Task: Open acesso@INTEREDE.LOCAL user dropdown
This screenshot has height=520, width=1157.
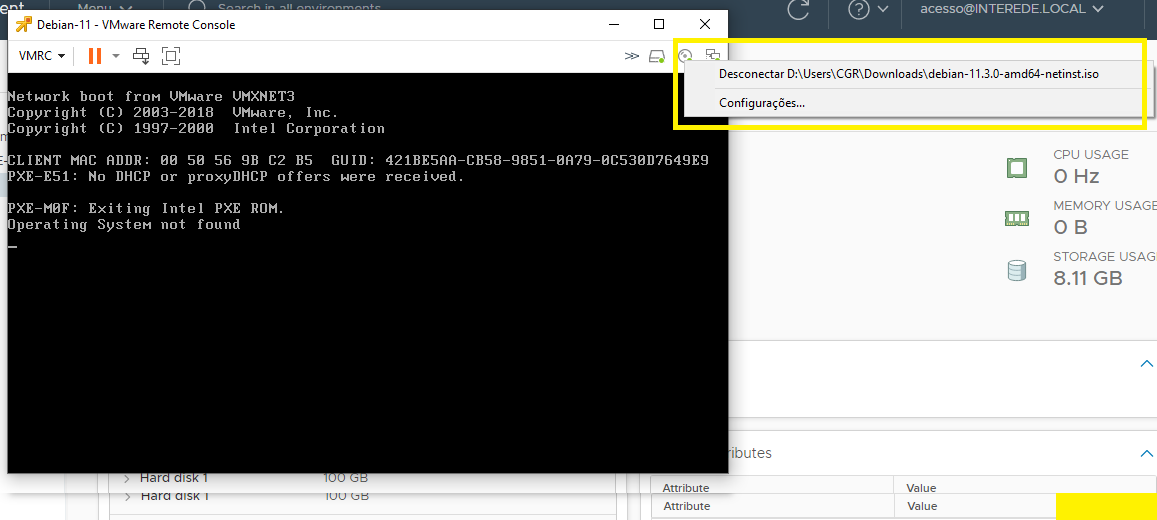Action: [x=1003, y=9]
